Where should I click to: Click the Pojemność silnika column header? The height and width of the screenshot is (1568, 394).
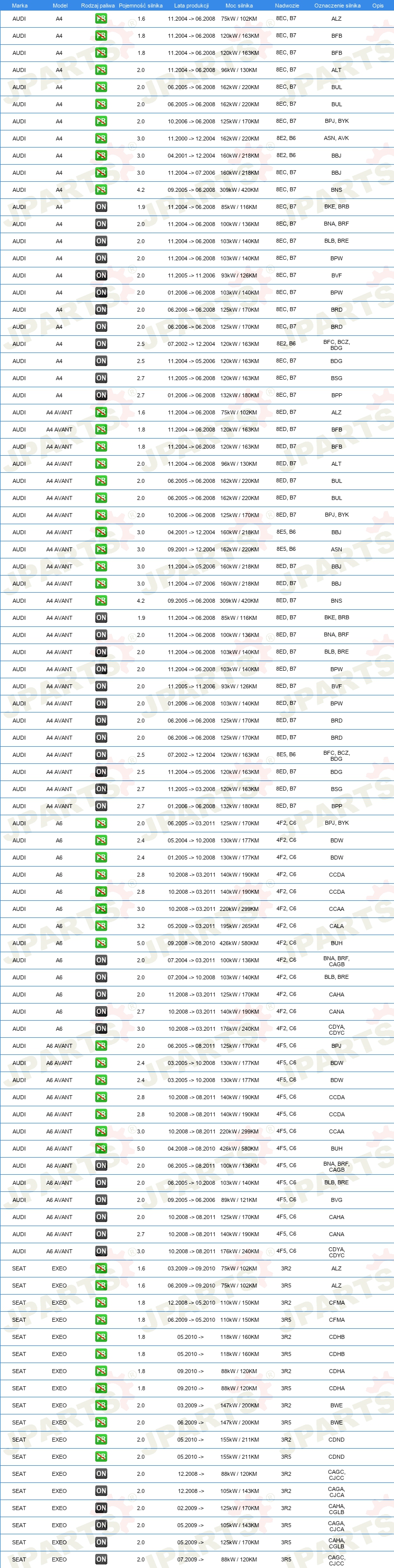pyautogui.click(x=141, y=6)
